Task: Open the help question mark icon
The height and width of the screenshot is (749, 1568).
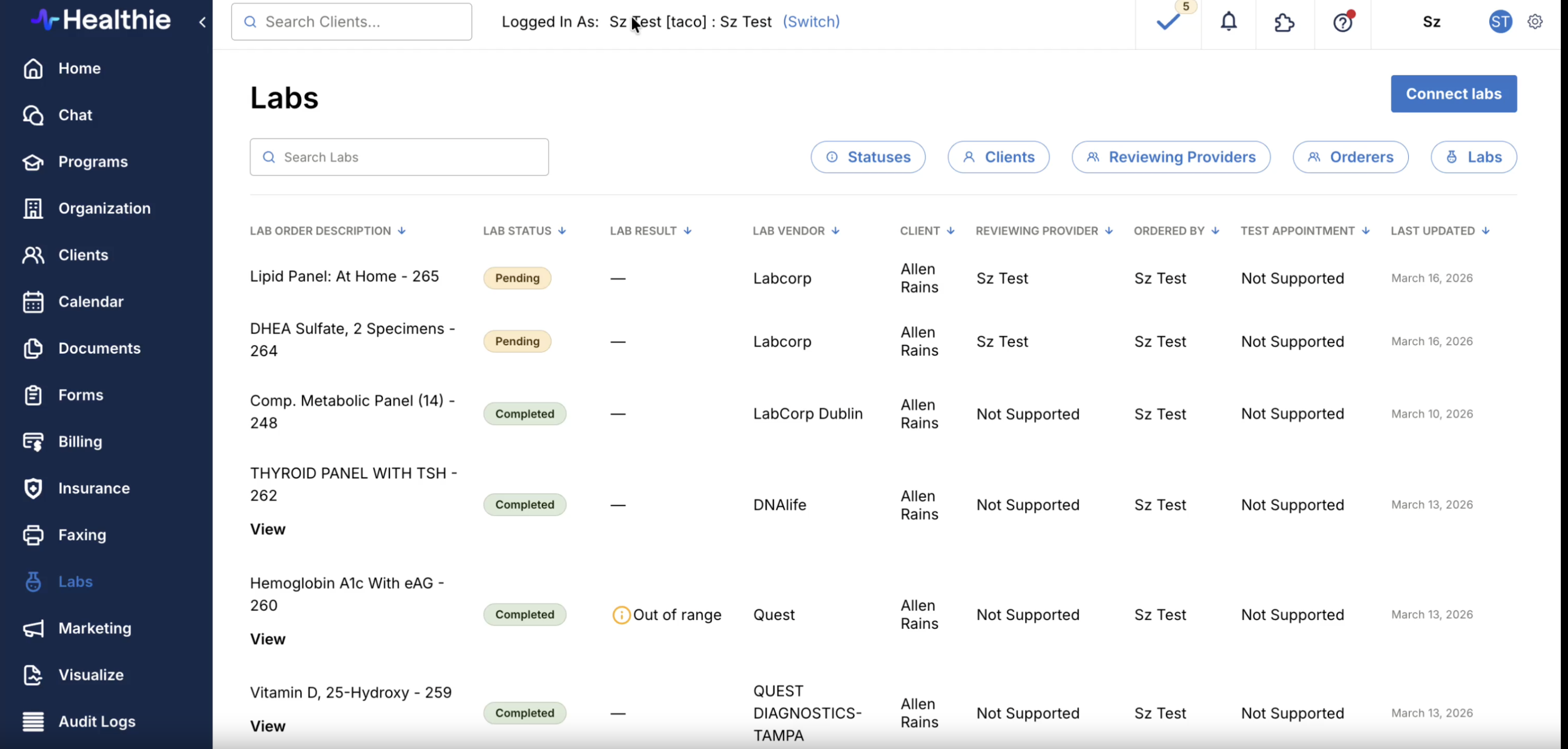Action: pyautogui.click(x=1342, y=23)
